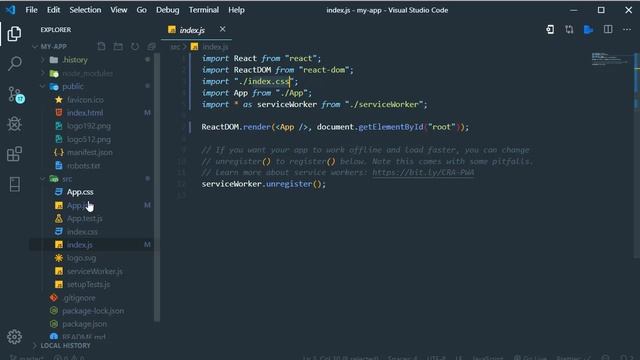Select index.js in the explorer tree
This screenshot has width=640, height=360.
point(80,245)
